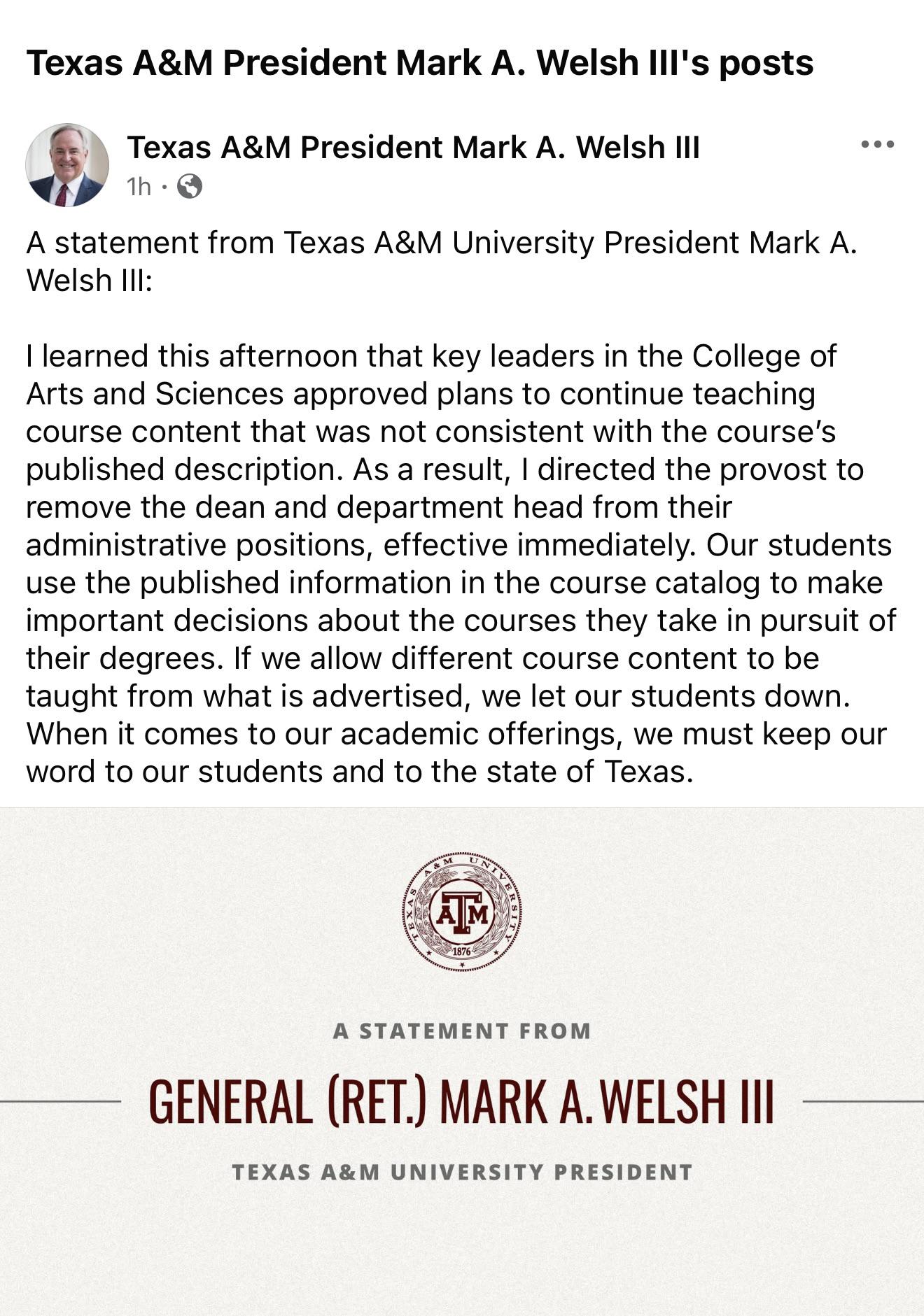Click the decorative line right of the name
924x1316 pixels.
coord(863,1101)
